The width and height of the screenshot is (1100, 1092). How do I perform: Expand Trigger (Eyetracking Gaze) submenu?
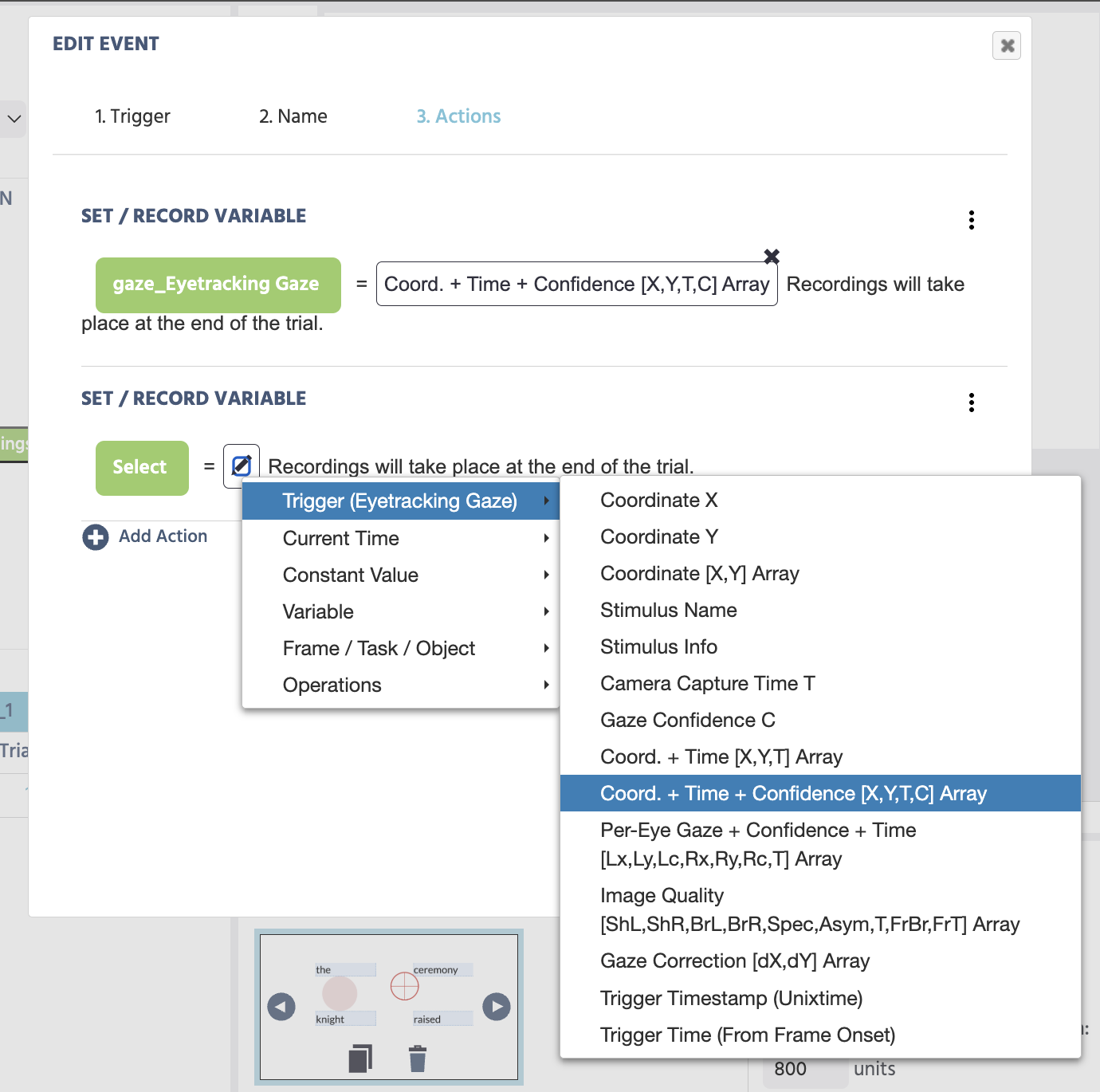(x=401, y=501)
